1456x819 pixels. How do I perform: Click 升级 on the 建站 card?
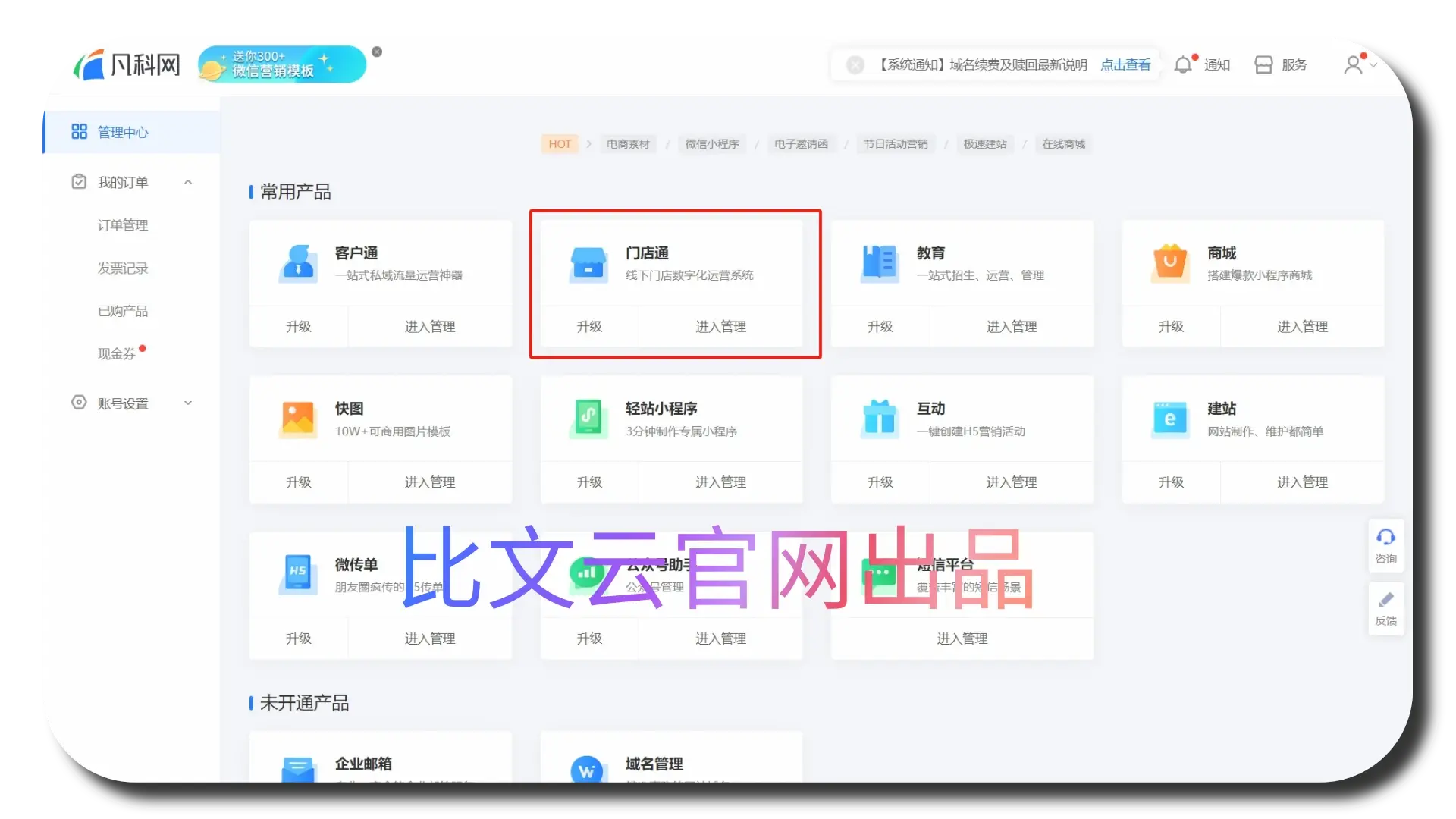tap(1171, 482)
